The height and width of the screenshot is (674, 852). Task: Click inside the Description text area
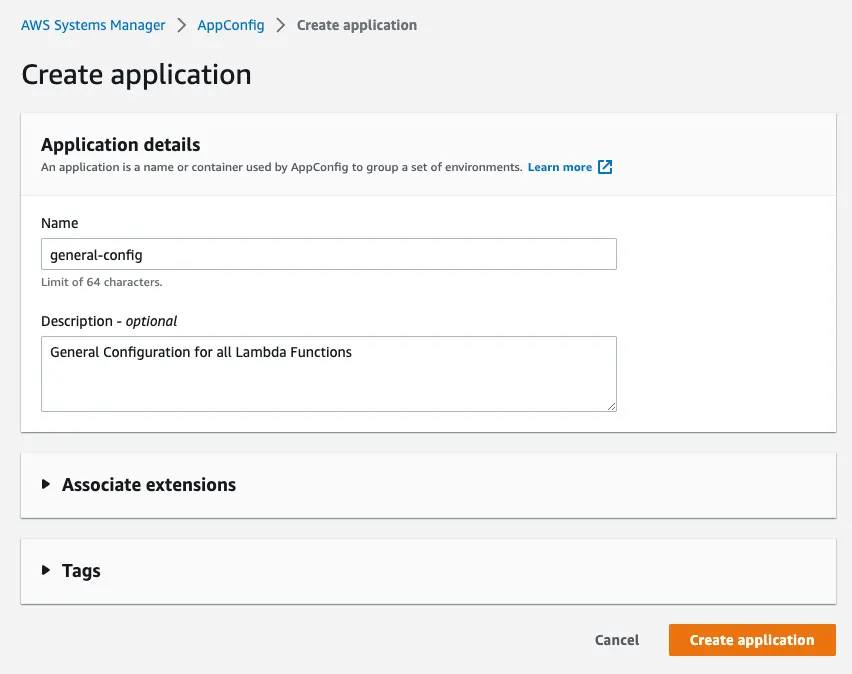(328, 373)
